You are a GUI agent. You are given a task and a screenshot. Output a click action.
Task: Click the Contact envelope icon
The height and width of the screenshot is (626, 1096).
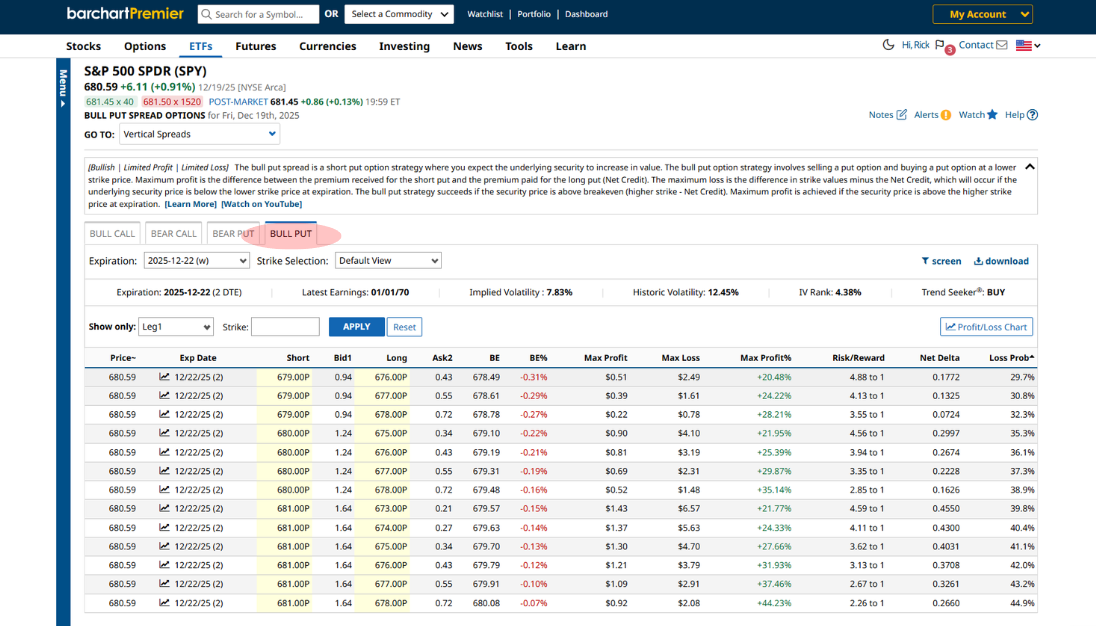1001,45
